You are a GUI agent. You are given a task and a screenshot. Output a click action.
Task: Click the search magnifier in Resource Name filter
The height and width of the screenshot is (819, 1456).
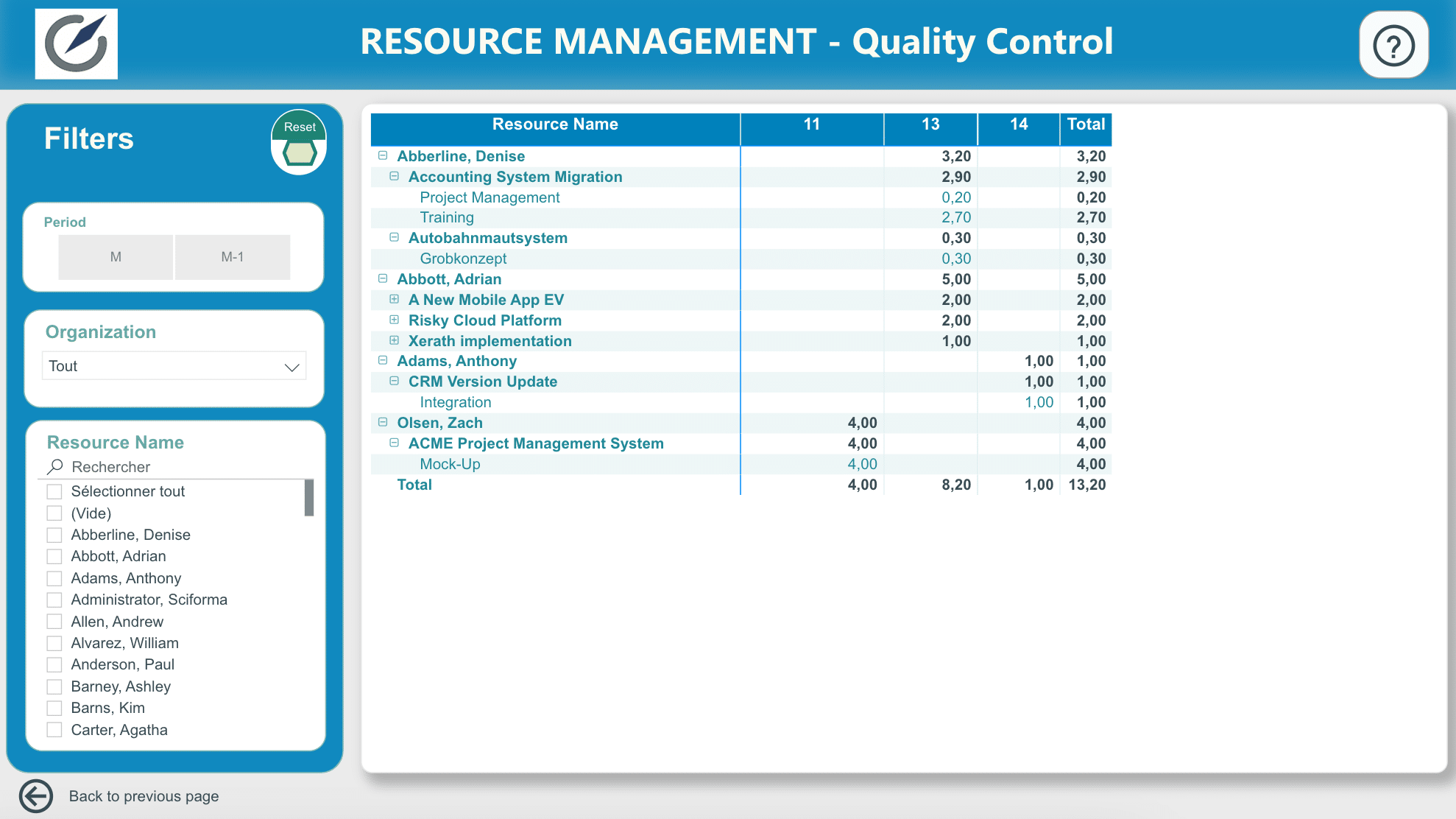tap(55, 466)
